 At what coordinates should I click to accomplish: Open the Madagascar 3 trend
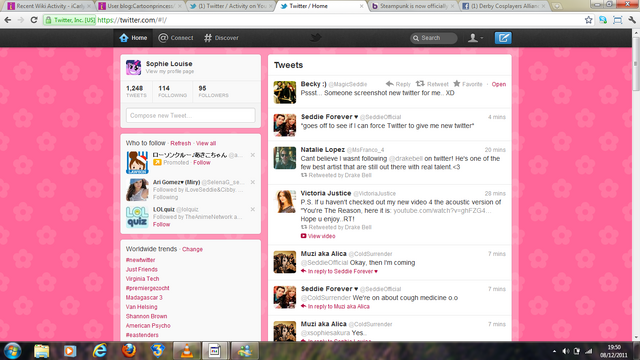coord(144,298)
